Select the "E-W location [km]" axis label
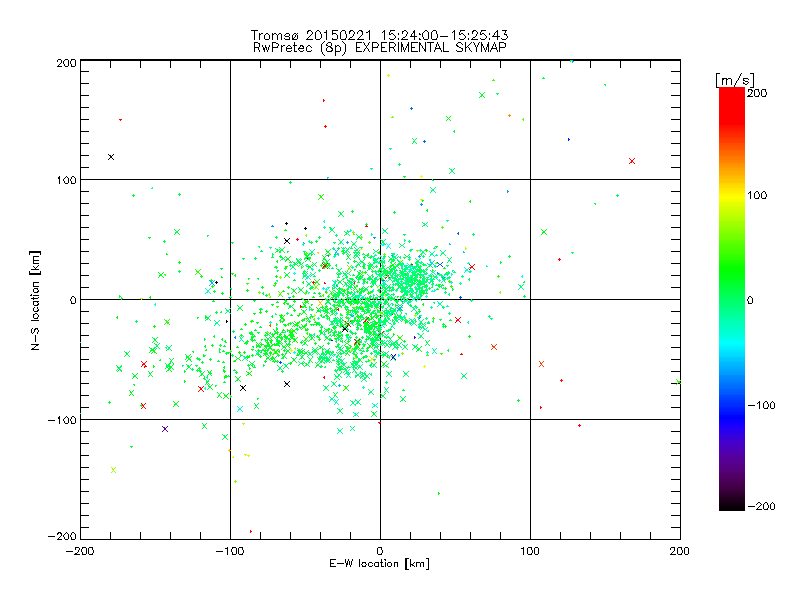Screen dimensions: 800x600 [x=379, y=563]
